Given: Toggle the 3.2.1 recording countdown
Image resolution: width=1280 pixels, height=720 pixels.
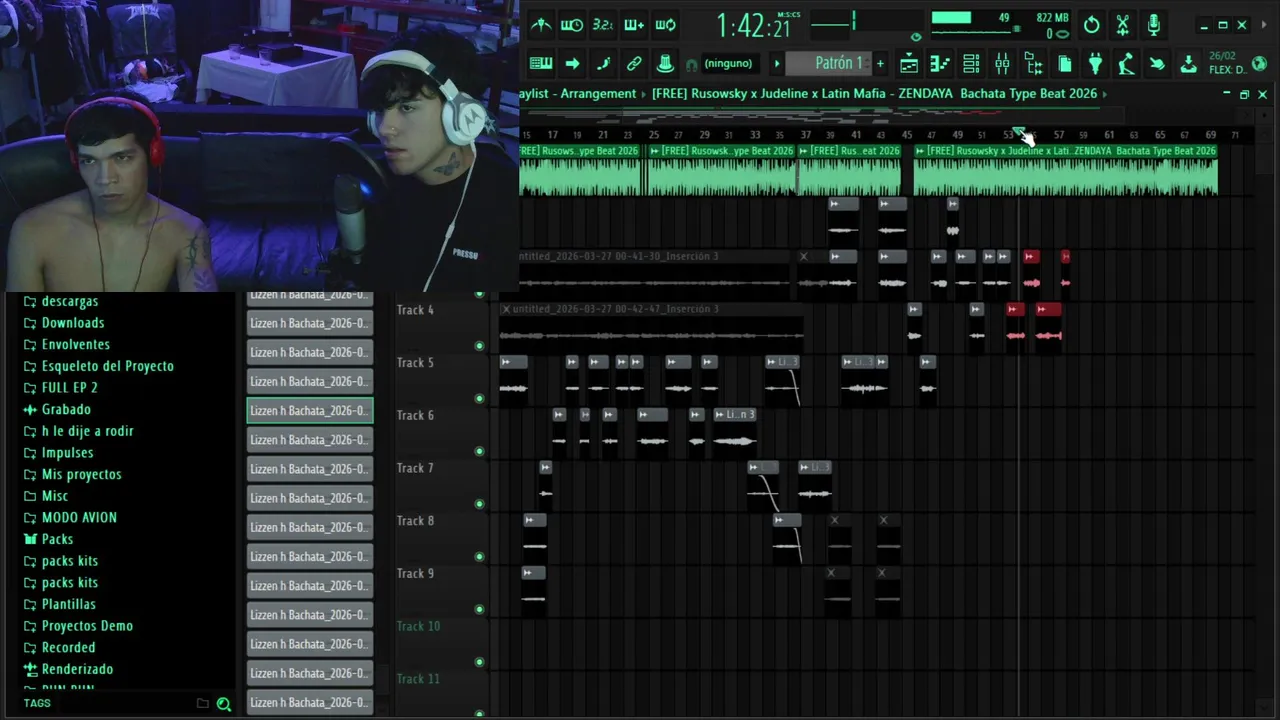Looking at the screenshot, I should pyautogui.click(x=603, y=25).
